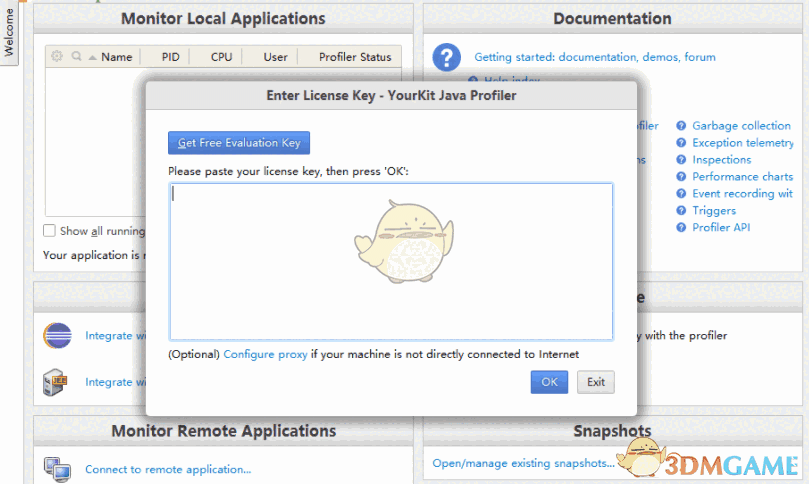
Task: Open Connect to remote application link
Action: click(168, 469)
